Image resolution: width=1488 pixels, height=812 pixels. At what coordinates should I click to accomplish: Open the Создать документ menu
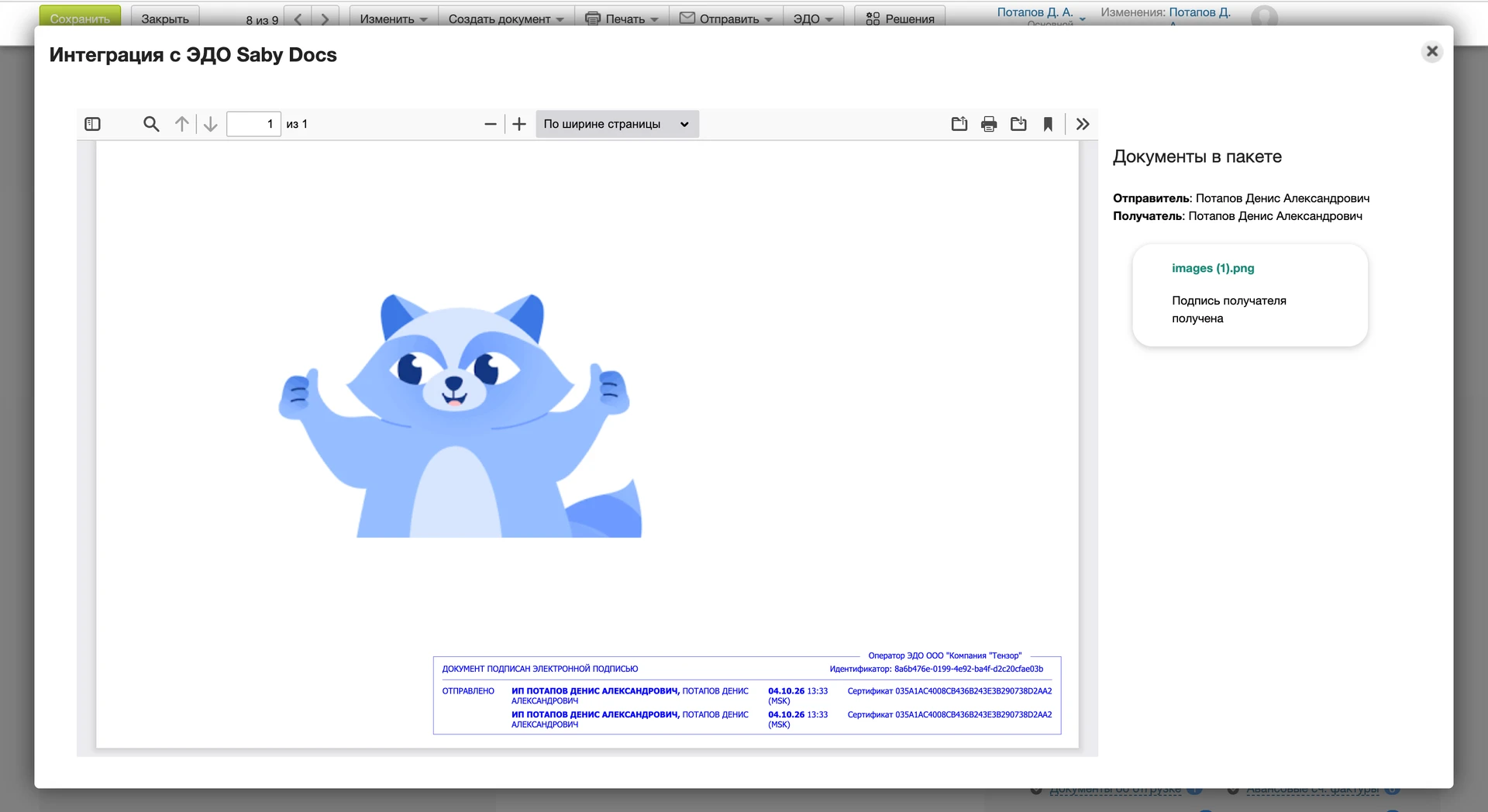pos(506,19)
